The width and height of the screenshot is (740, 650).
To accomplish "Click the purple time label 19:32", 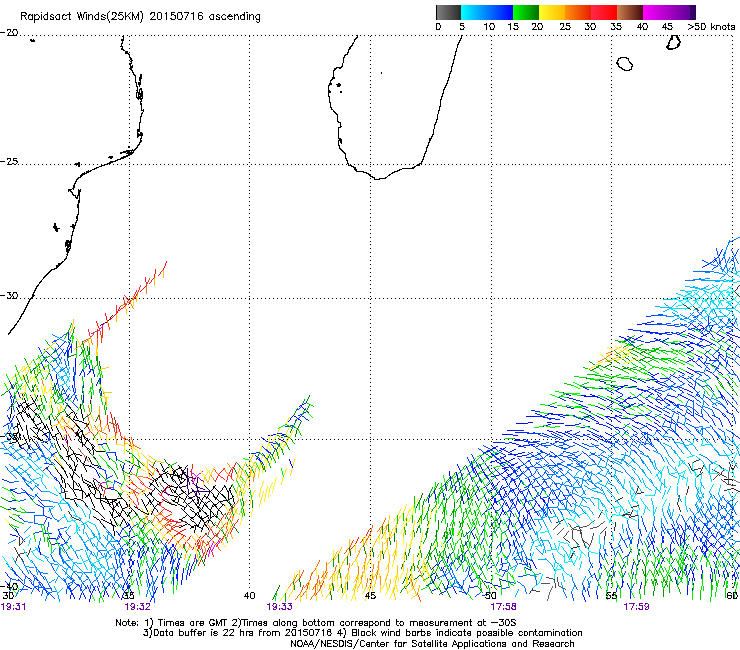I will [137, 607].
